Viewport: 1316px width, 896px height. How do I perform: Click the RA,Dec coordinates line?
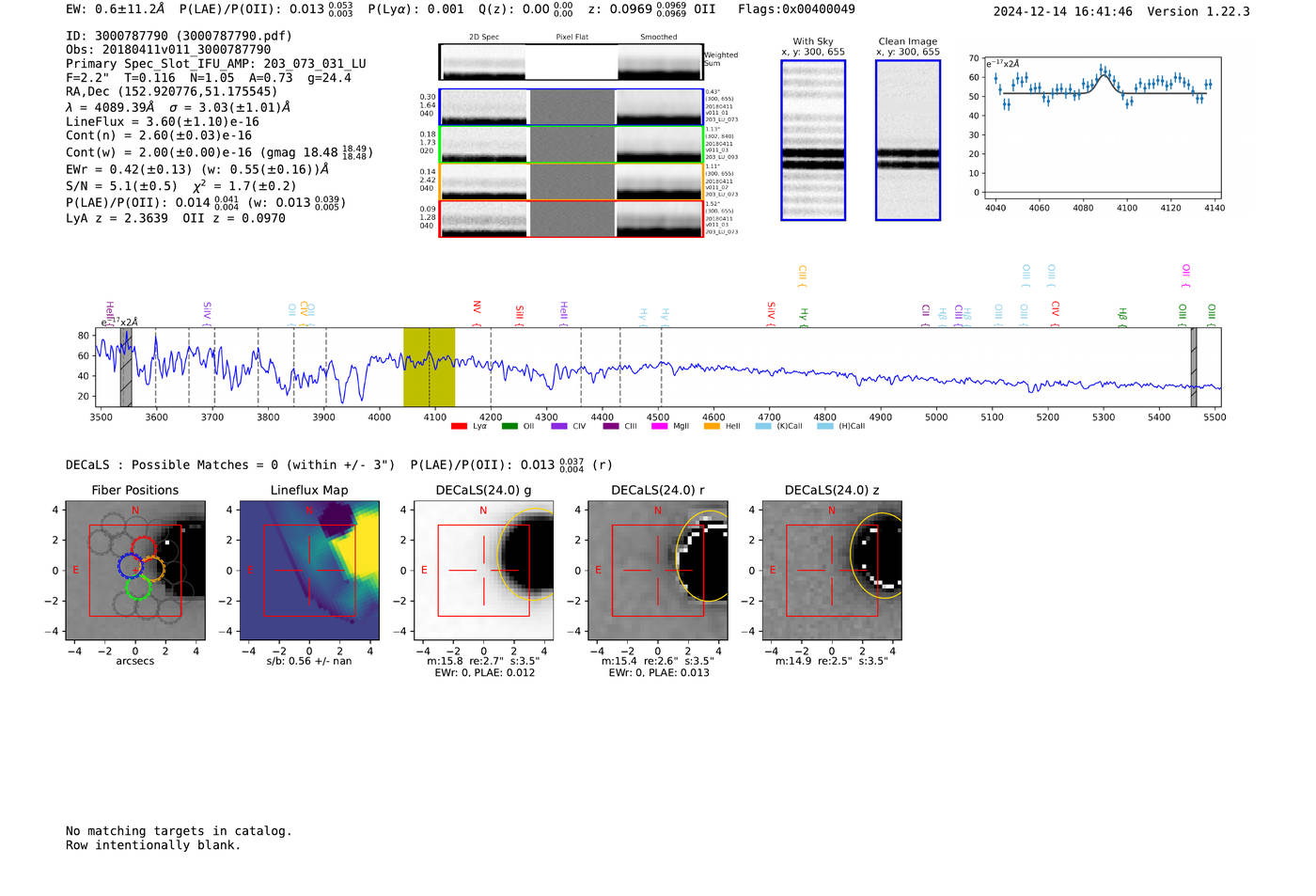point(172,92)
